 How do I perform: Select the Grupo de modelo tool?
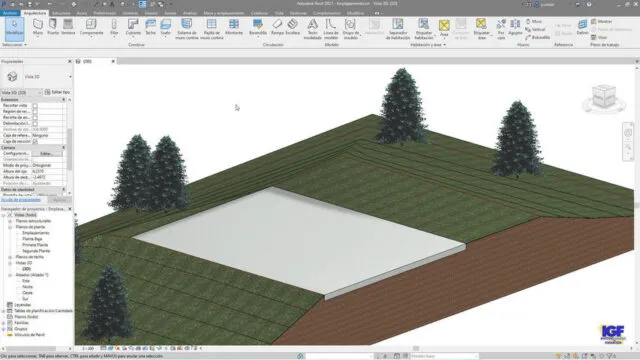[x=350, y=29]
